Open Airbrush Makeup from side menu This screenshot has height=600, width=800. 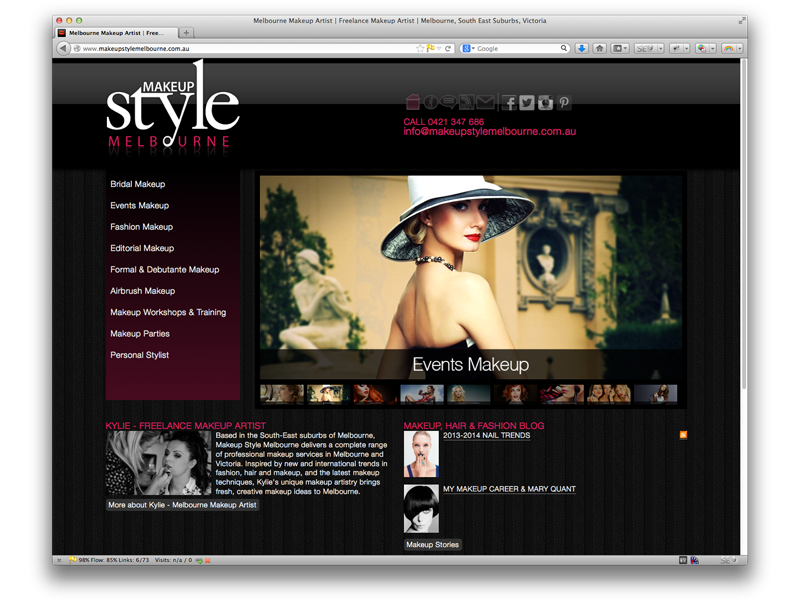click(142, 291)
